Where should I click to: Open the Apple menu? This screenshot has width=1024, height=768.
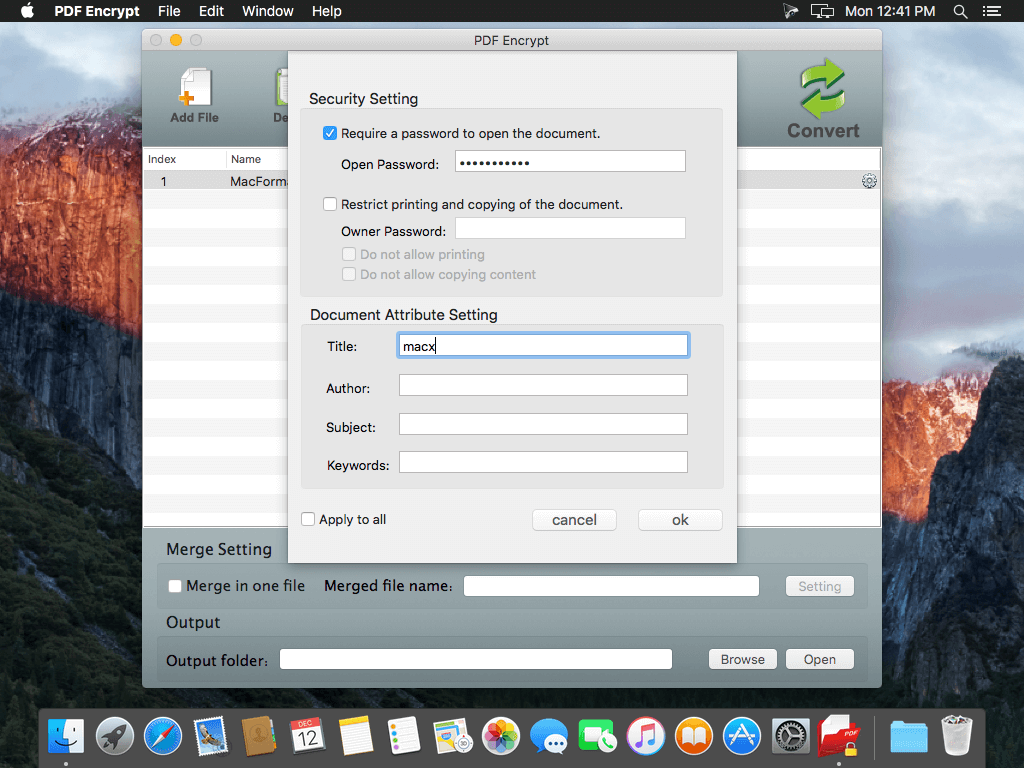pos(27,11)
